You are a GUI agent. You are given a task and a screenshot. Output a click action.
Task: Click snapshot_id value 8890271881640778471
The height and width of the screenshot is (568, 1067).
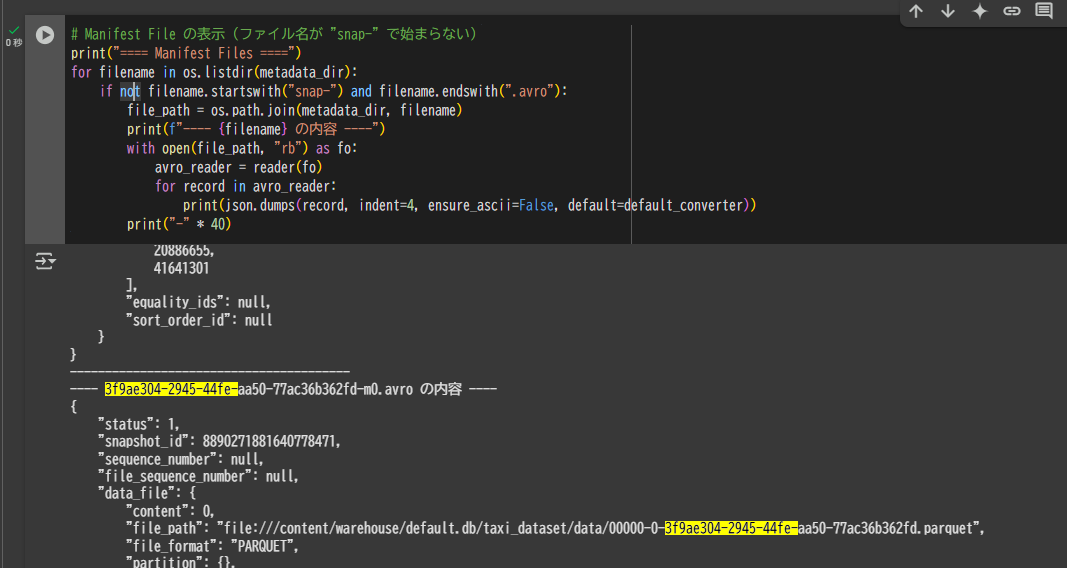269,441
